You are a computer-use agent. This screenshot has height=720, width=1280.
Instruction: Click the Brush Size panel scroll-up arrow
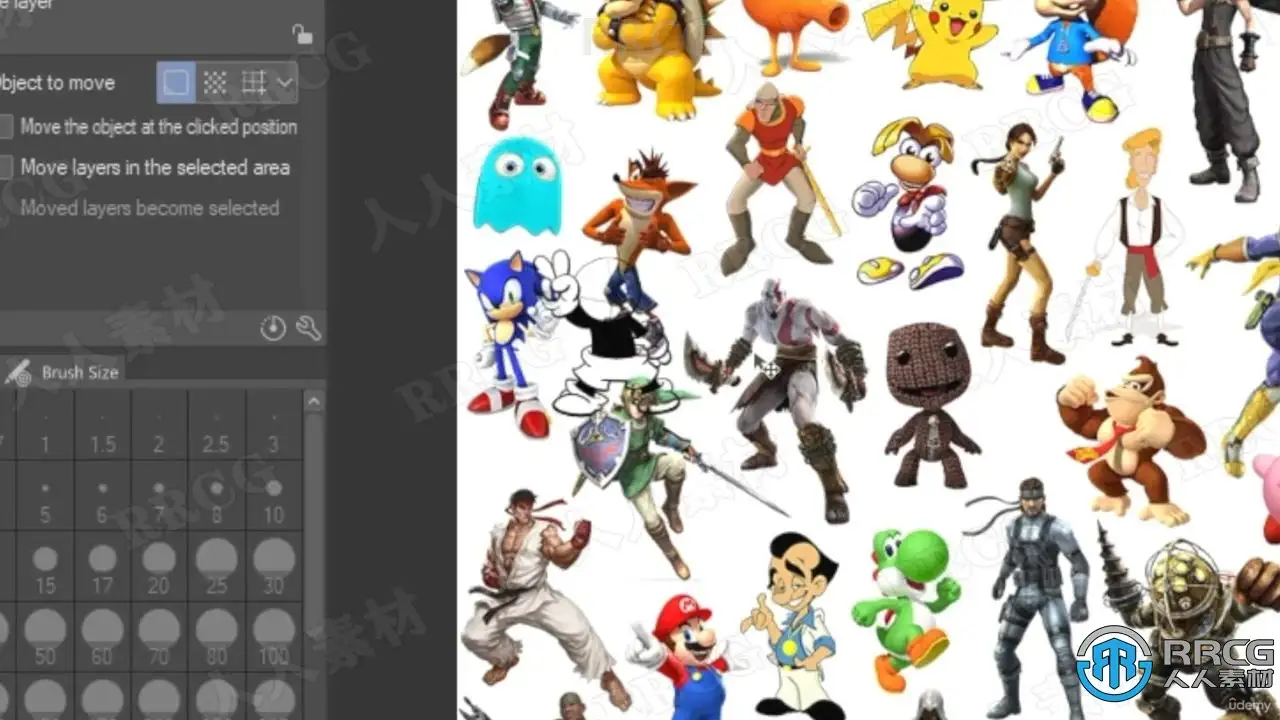(x=314, y=402)
